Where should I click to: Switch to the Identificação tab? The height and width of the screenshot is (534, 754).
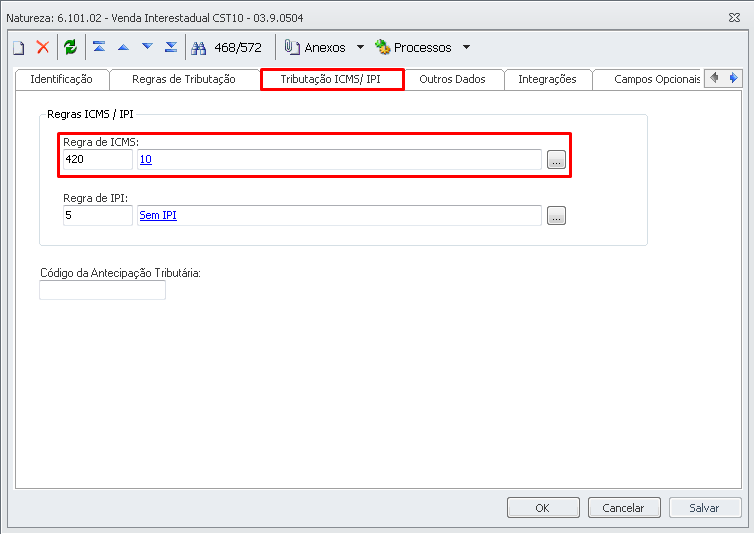pos(62,79)
